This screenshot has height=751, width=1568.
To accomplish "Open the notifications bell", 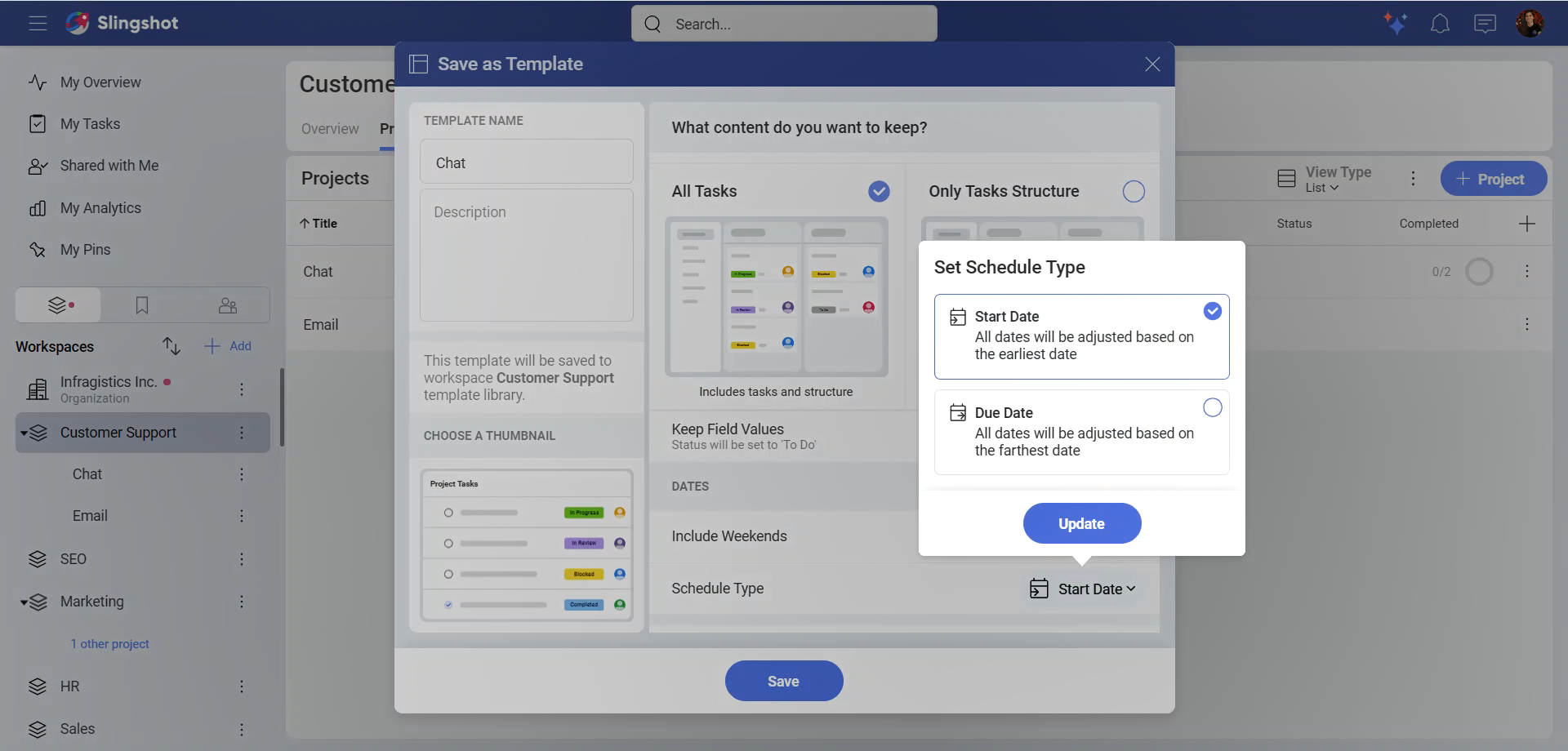I will [x=1440, y=24].
